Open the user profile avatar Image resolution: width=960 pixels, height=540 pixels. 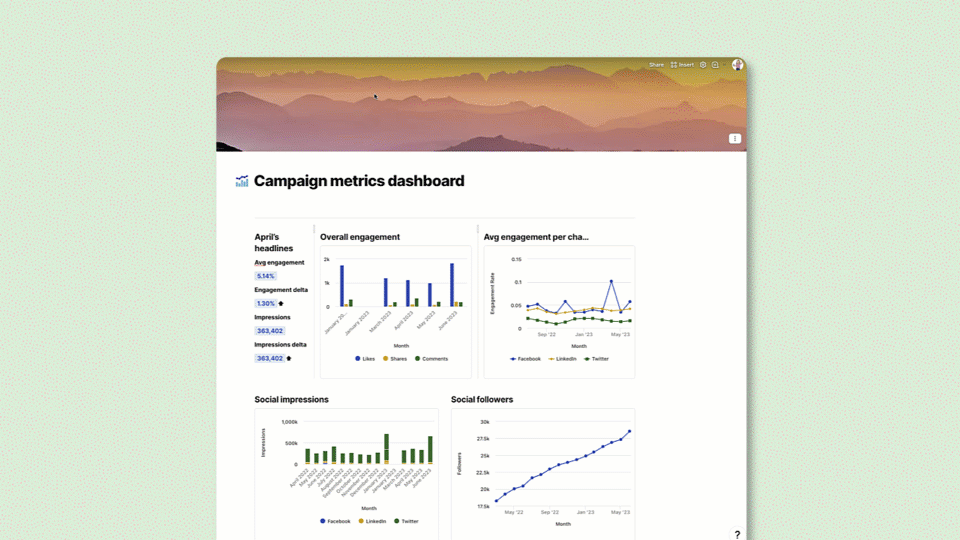737,65
